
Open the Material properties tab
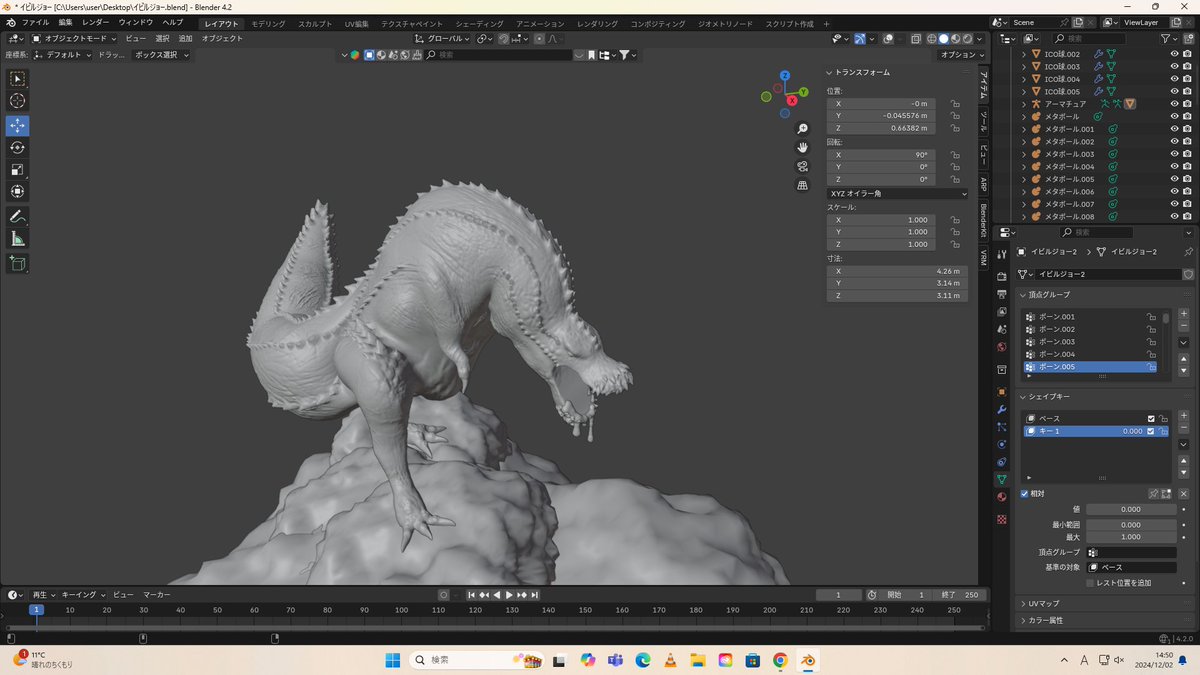point(1001,497)
